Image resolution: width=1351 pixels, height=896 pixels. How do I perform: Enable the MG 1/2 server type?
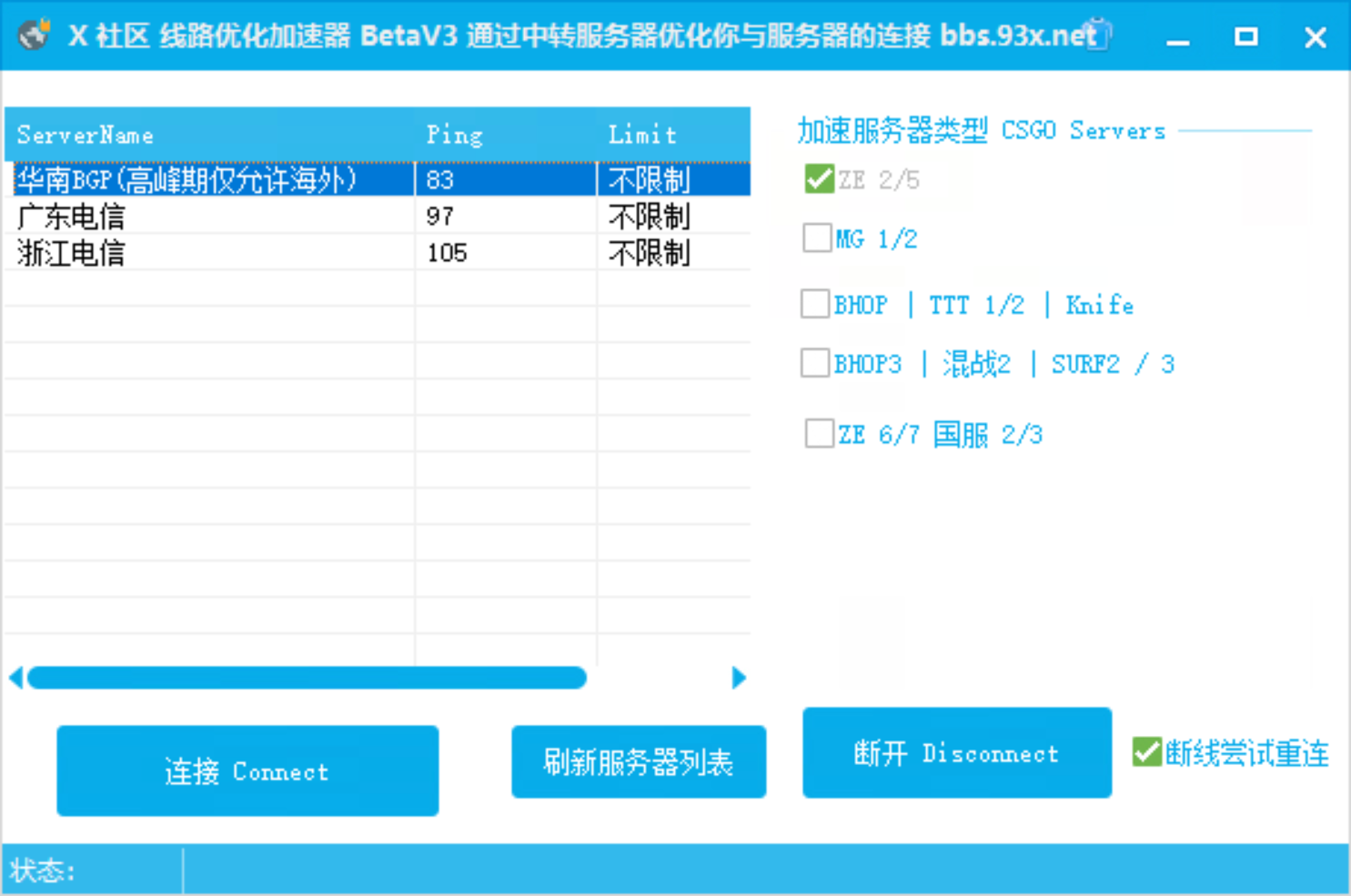[x=817, y=237]
